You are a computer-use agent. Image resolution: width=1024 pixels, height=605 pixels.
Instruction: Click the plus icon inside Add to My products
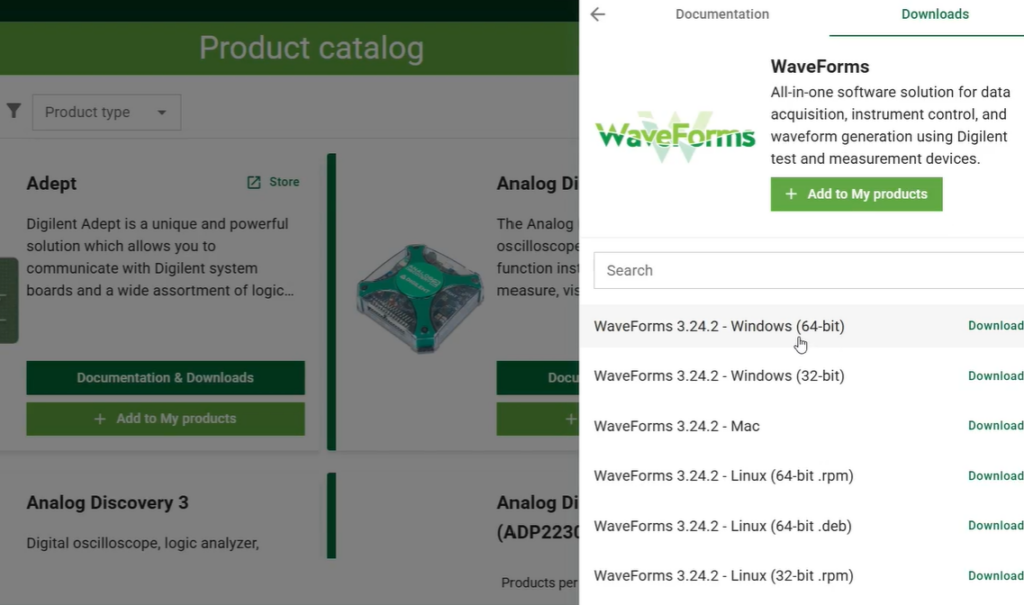pyautogui.click(x=790, y=194)
